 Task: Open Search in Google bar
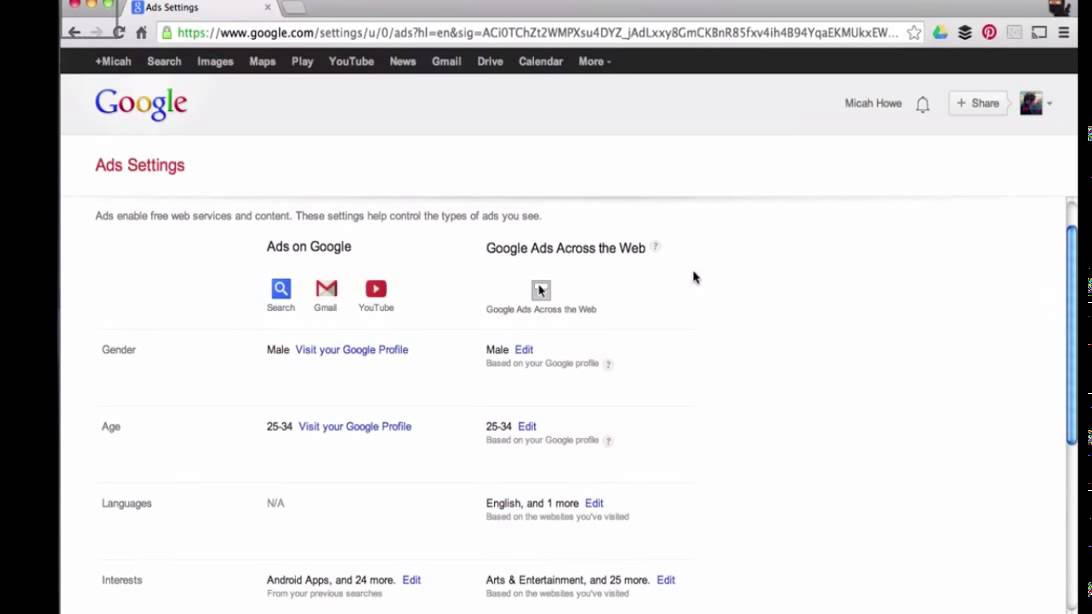164,61
